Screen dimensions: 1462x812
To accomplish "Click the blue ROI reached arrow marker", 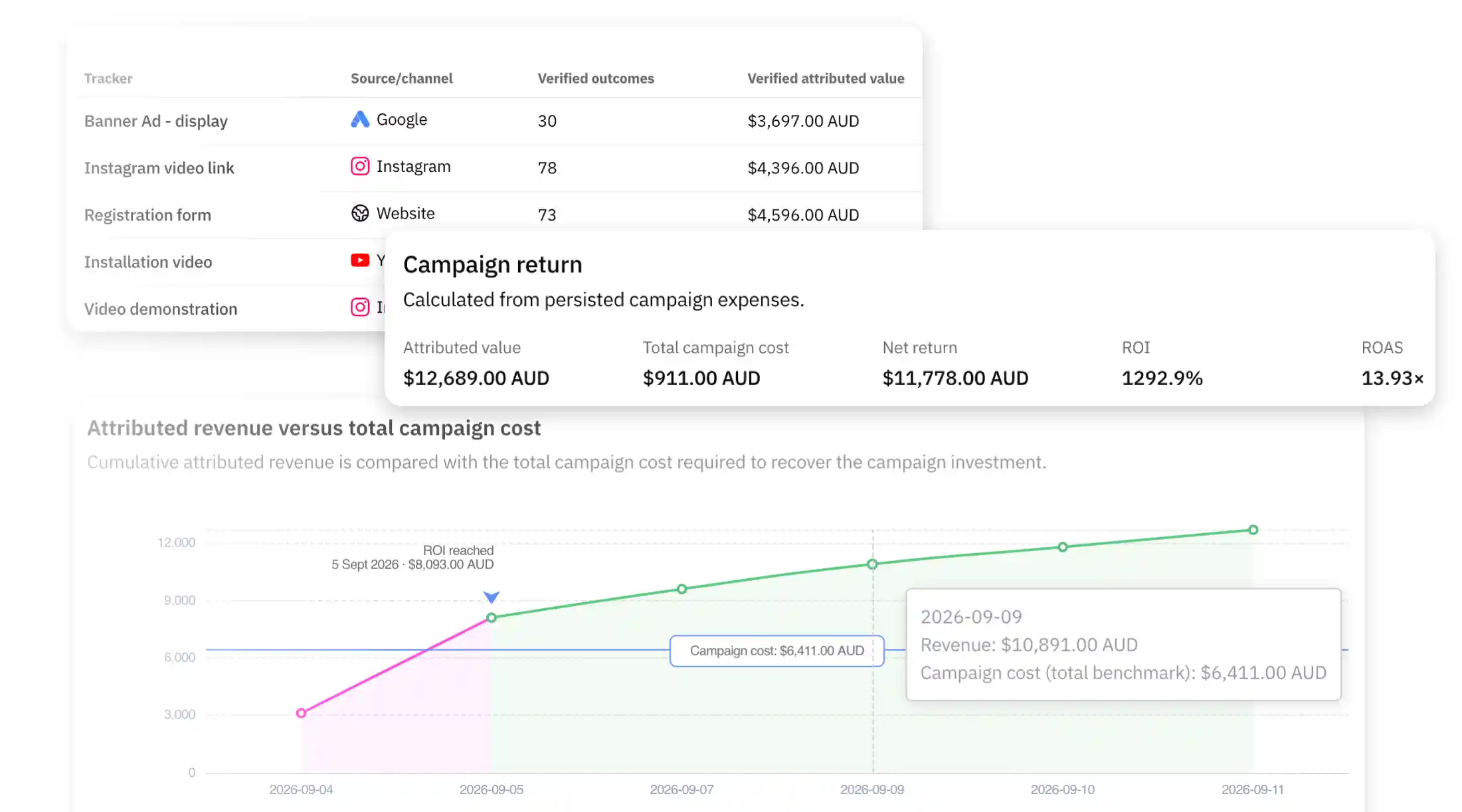I will click(491, 597).
